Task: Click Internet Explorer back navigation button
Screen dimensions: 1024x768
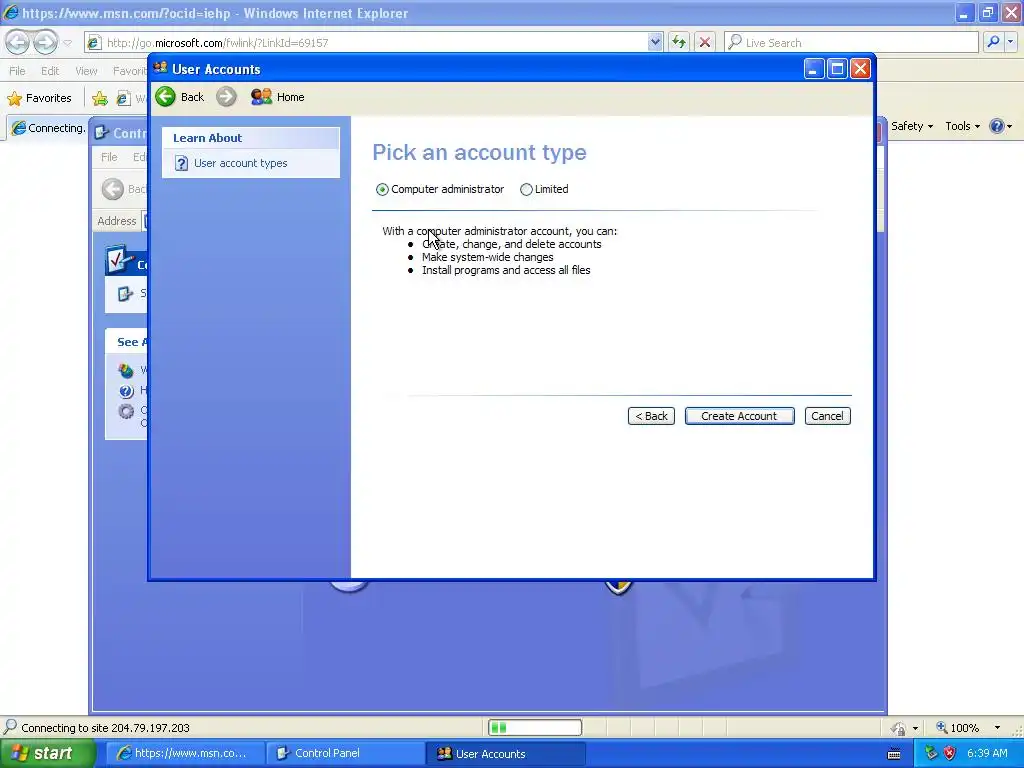Action: point(18,42)
